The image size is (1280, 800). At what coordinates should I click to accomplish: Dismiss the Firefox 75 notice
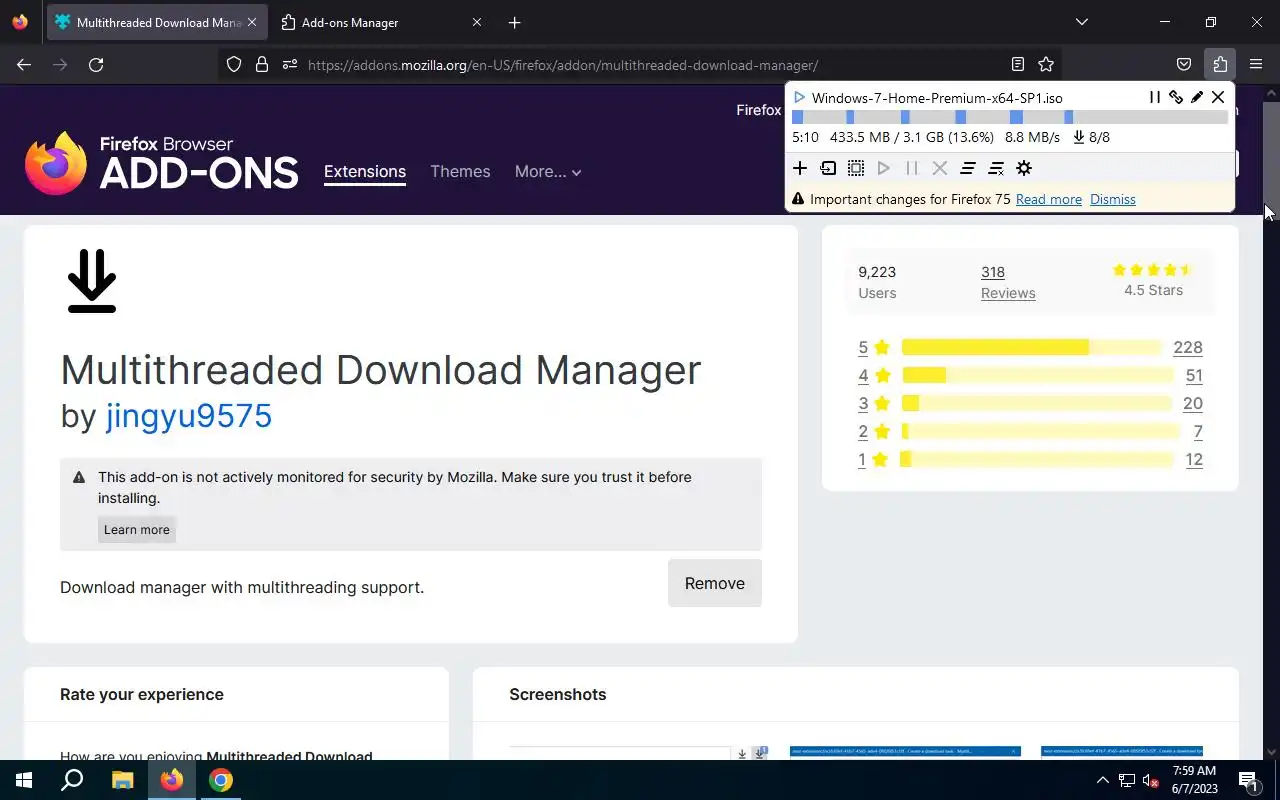1113,199
